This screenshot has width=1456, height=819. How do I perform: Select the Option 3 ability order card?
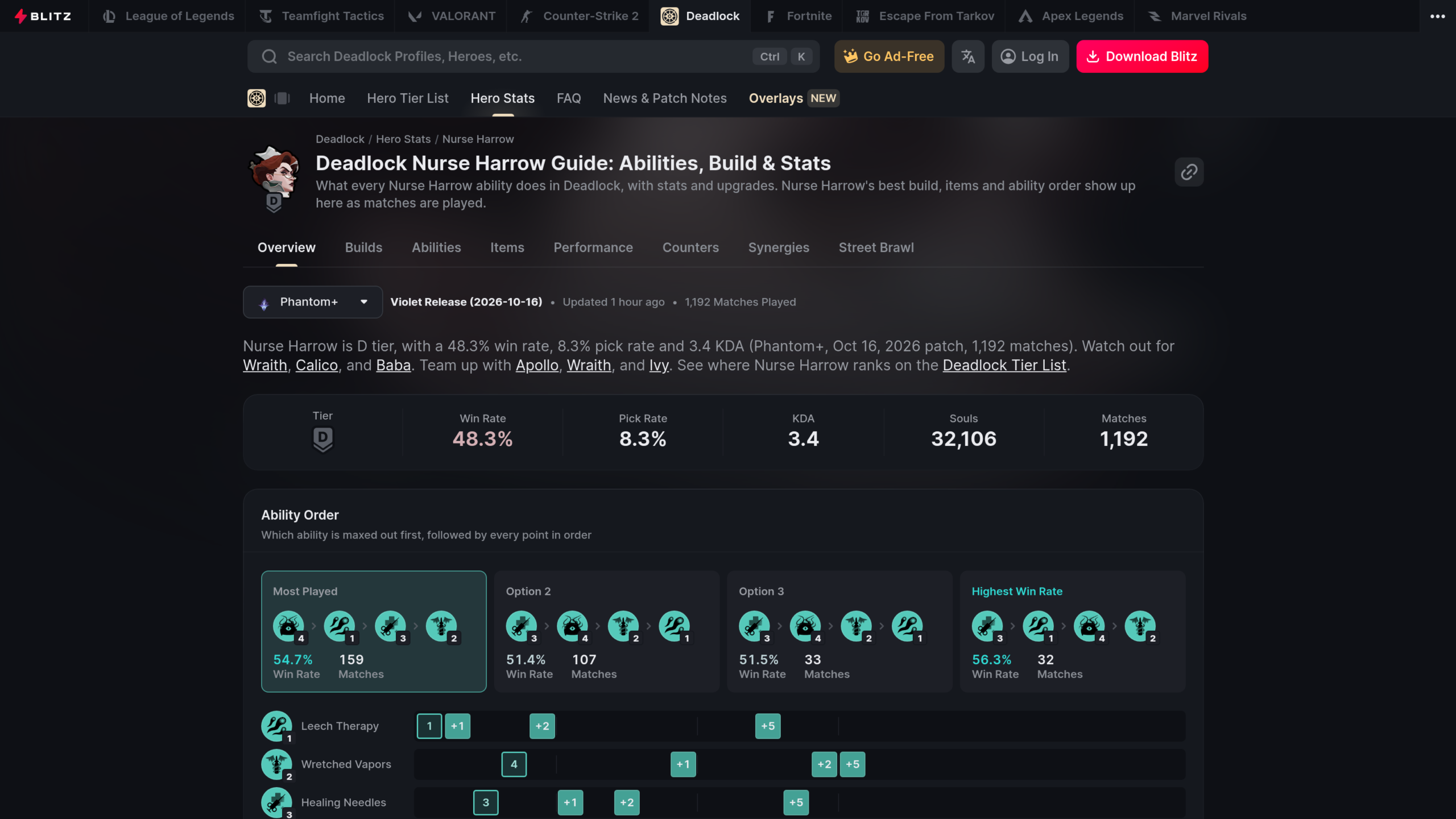pos(839,631)
